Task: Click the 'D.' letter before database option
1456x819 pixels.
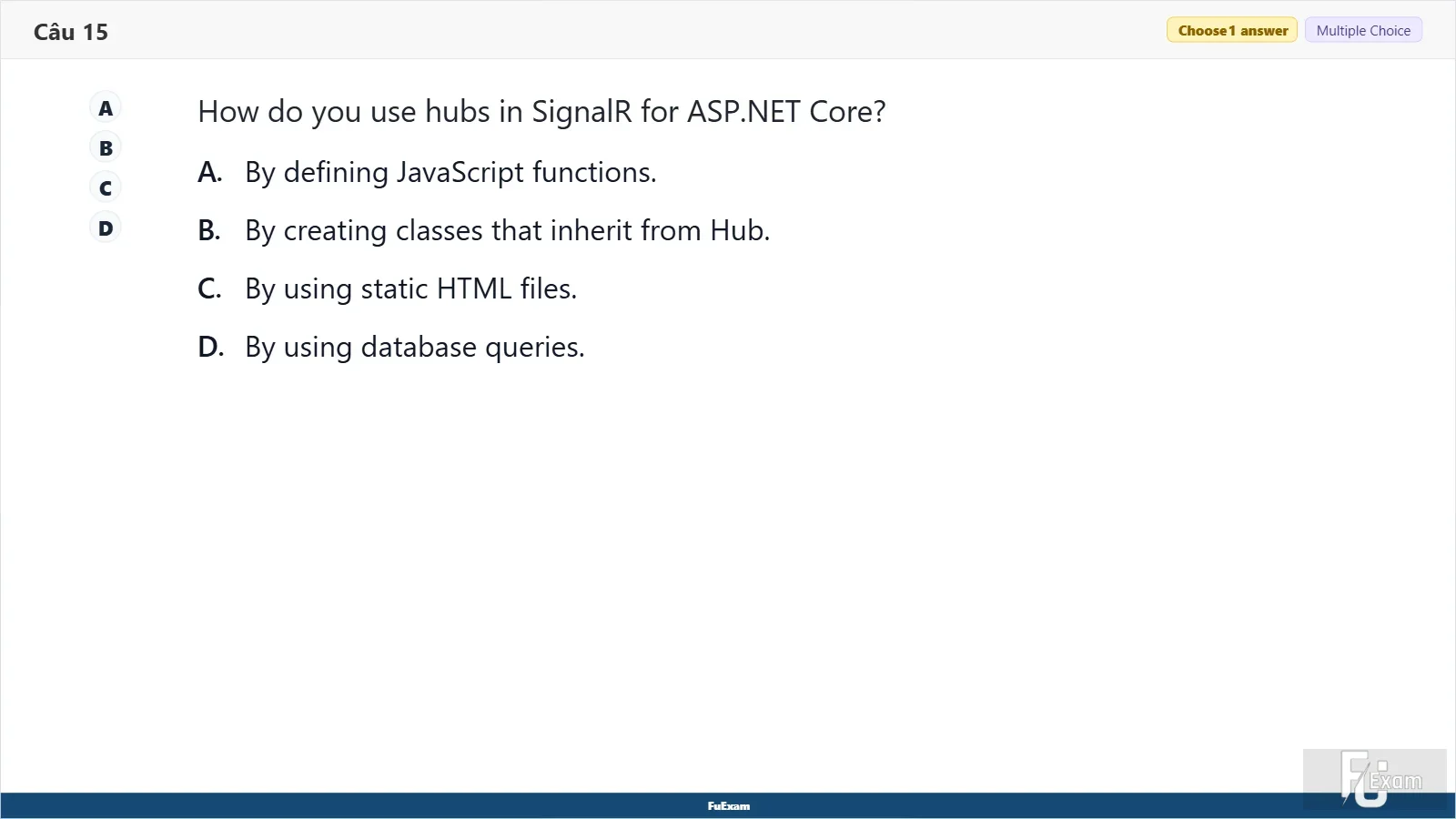Action: coord(211,347)
